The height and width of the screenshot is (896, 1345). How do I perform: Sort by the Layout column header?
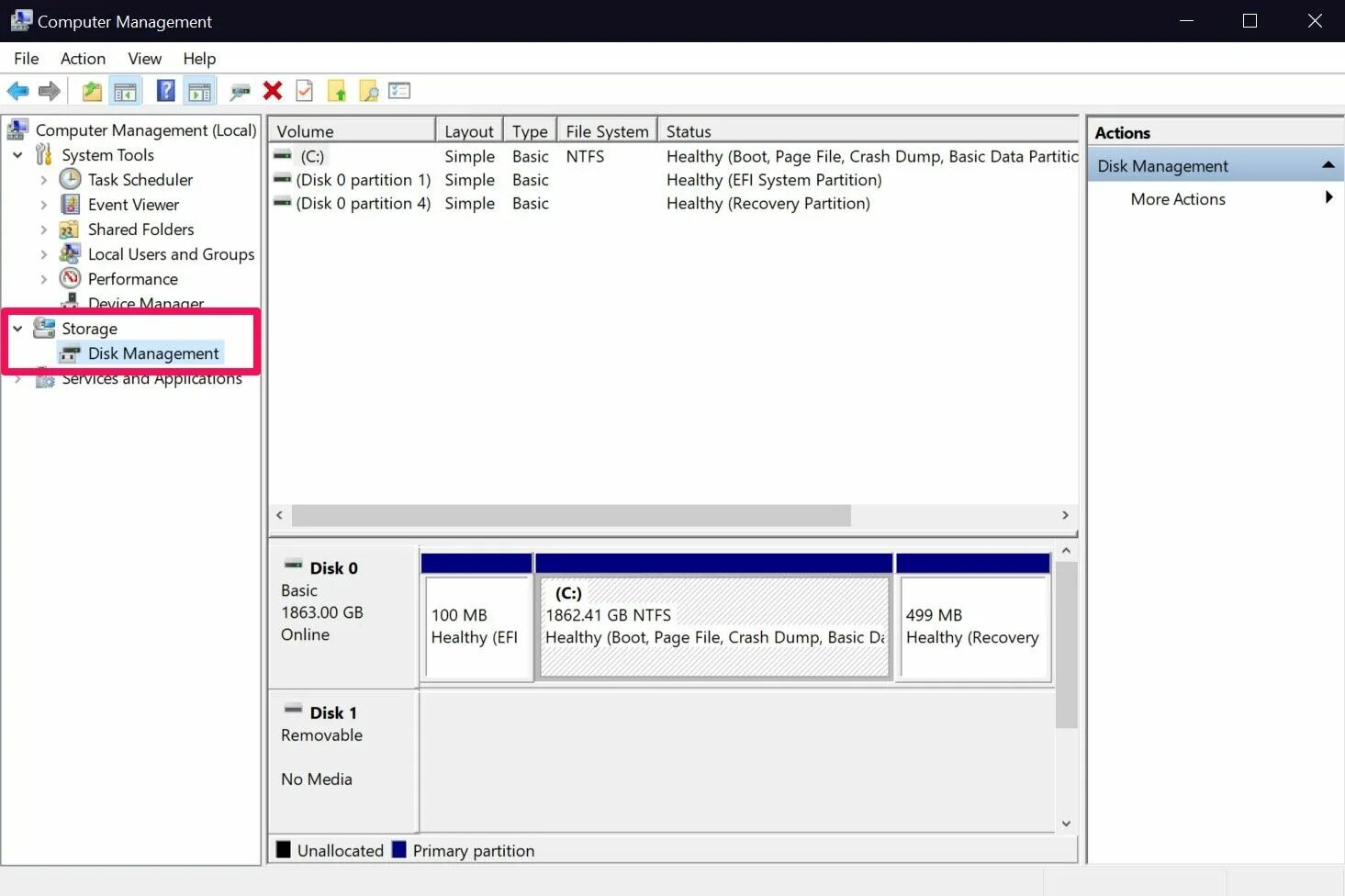point(469,130)
